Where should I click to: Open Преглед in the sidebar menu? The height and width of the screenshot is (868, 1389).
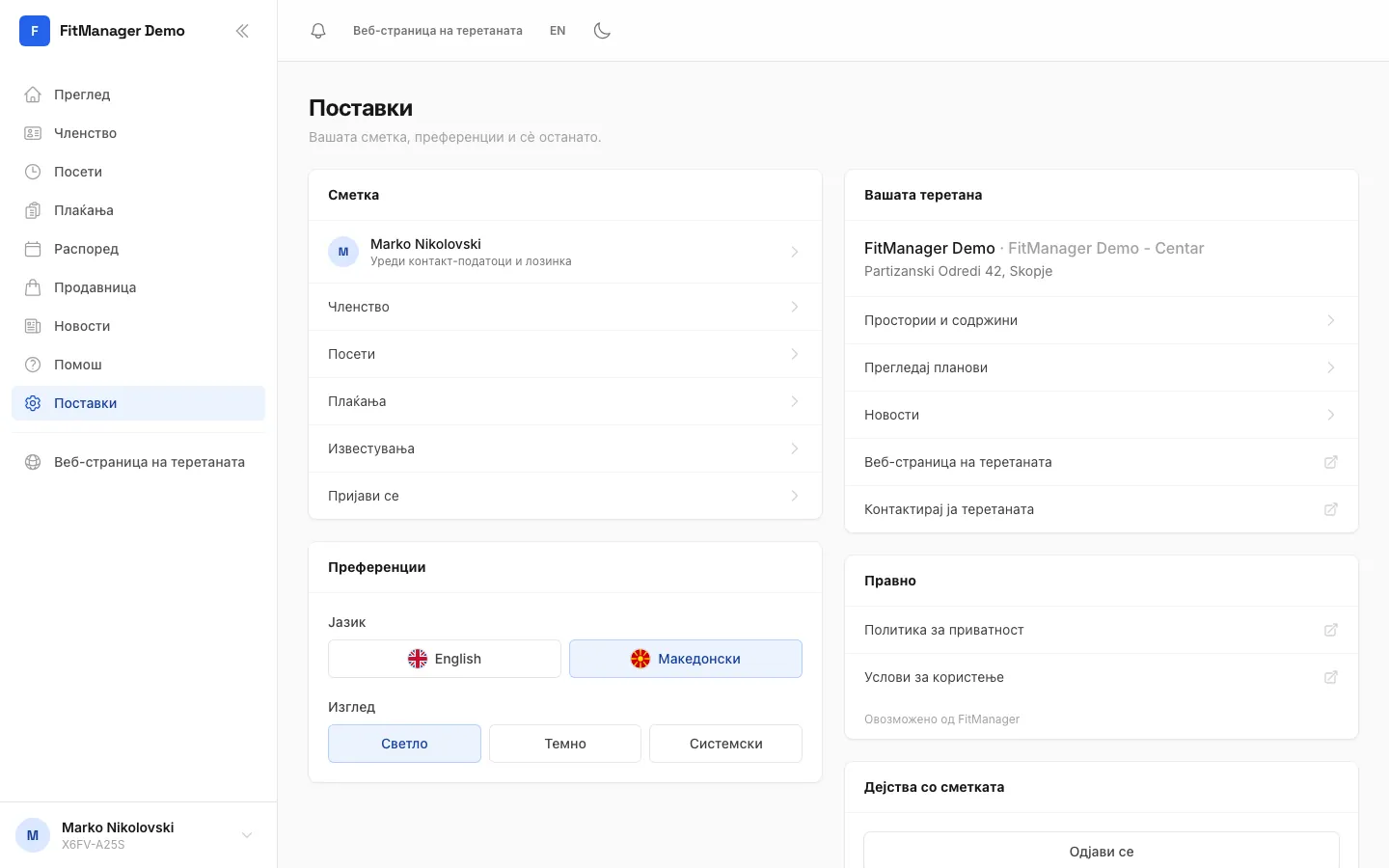(138, 95)
